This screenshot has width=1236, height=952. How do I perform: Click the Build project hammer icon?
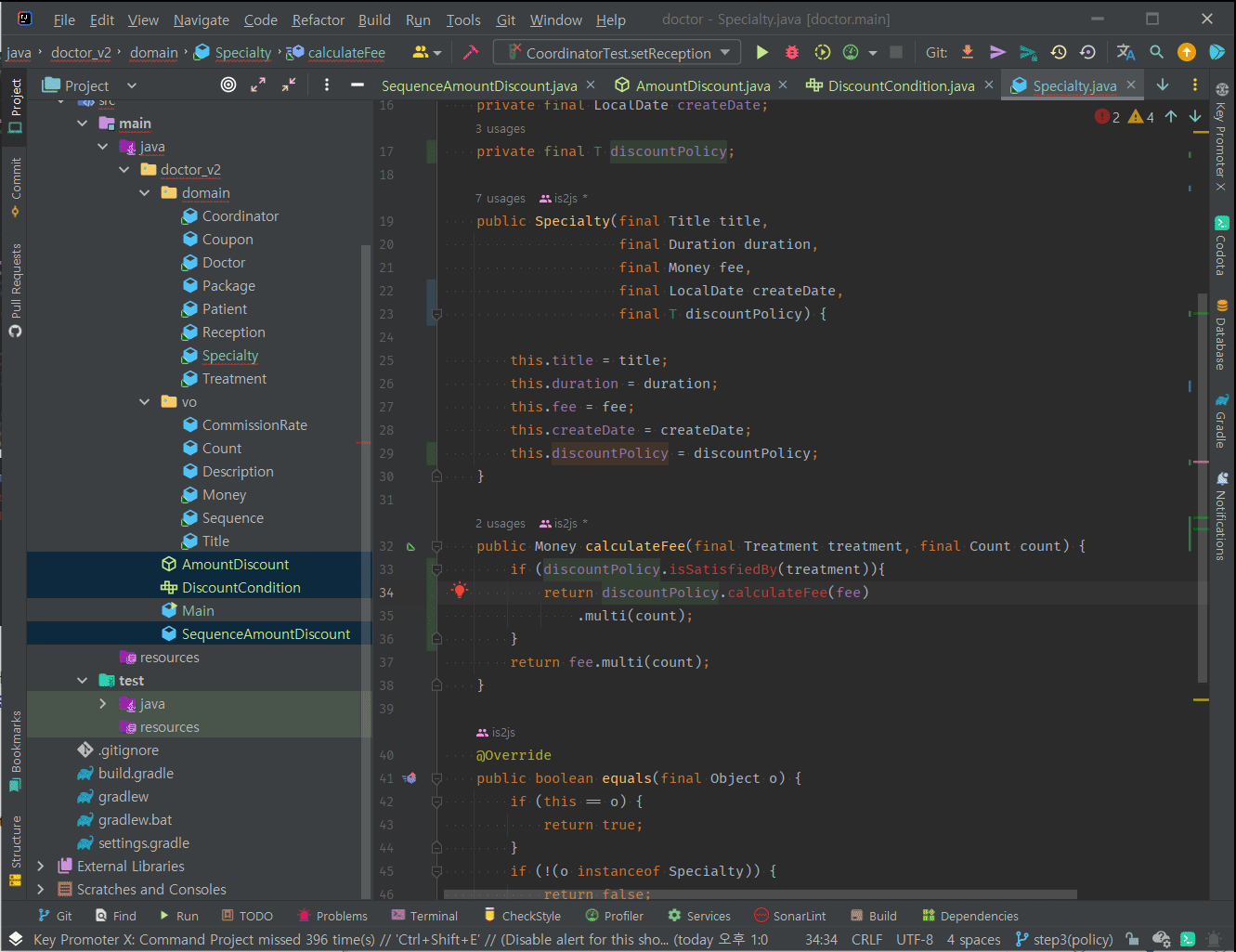[x=471, y=53]
